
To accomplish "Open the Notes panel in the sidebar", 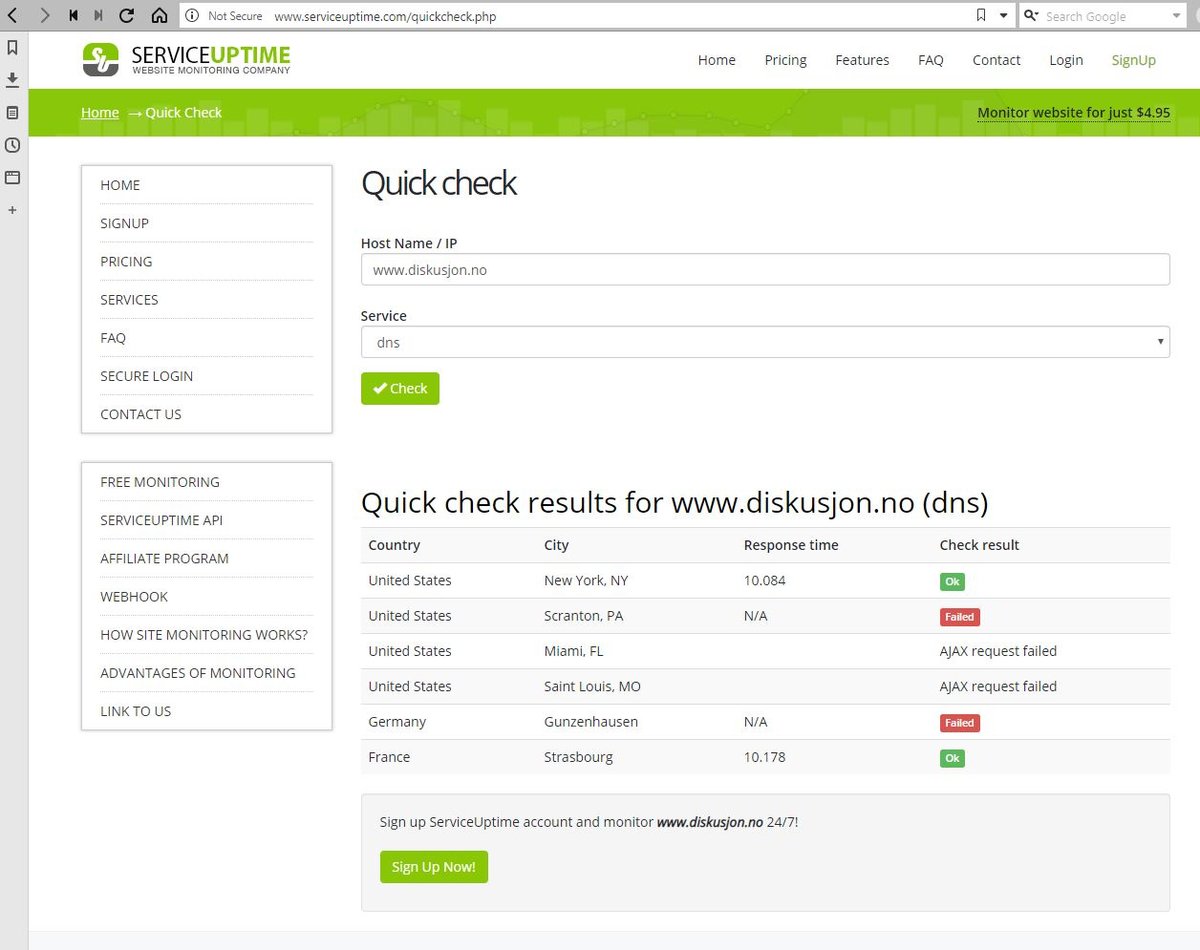I will [x=13, y=113].
